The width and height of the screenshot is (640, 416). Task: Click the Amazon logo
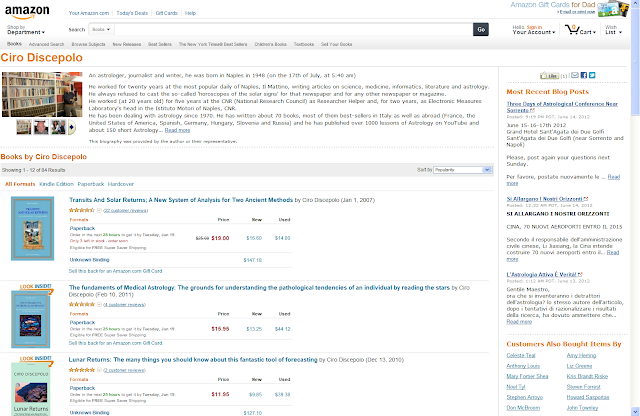click(x=27, y=12)
